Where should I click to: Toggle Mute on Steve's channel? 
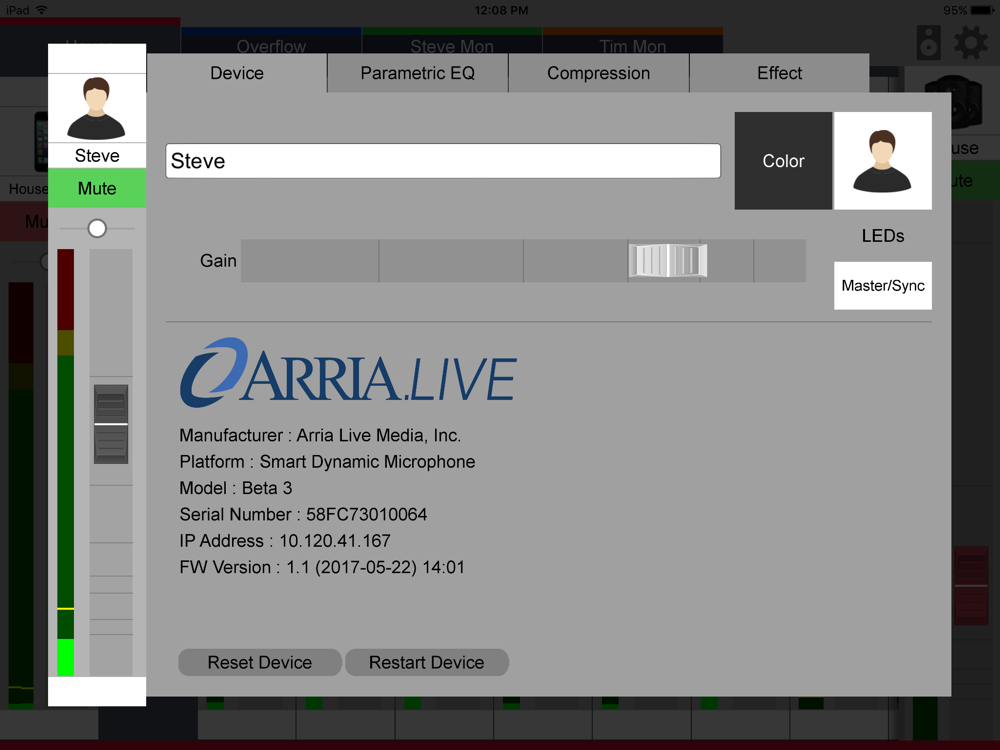(x=97, y=188)
